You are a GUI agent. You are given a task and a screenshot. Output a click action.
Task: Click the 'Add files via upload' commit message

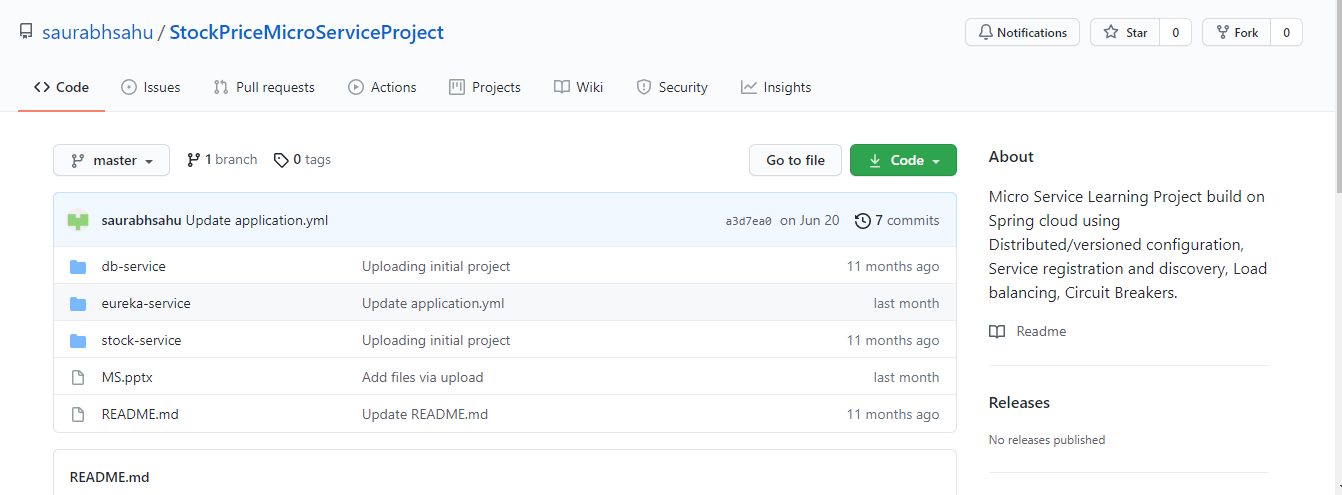(423, 378)
